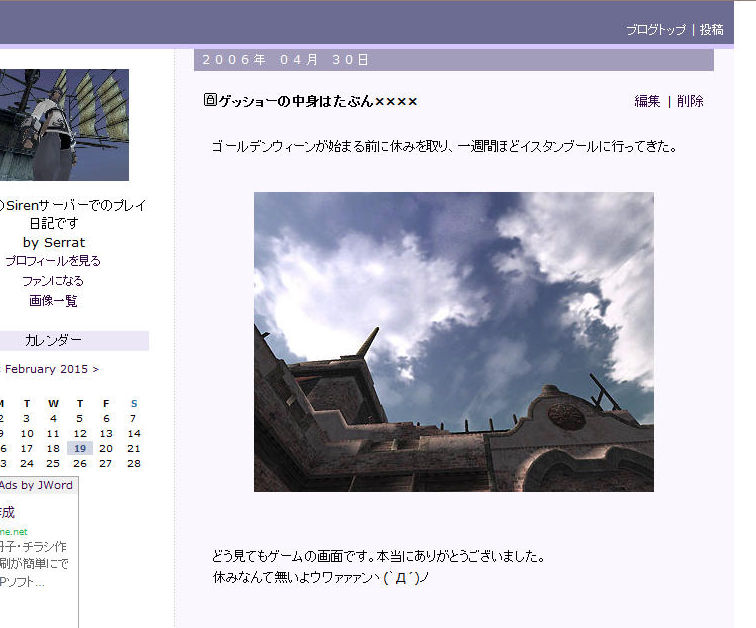Click the 削除 link for this post
The width and height of the screenshot is (756, 628).
pyautogui.click(x=690, y=101)
